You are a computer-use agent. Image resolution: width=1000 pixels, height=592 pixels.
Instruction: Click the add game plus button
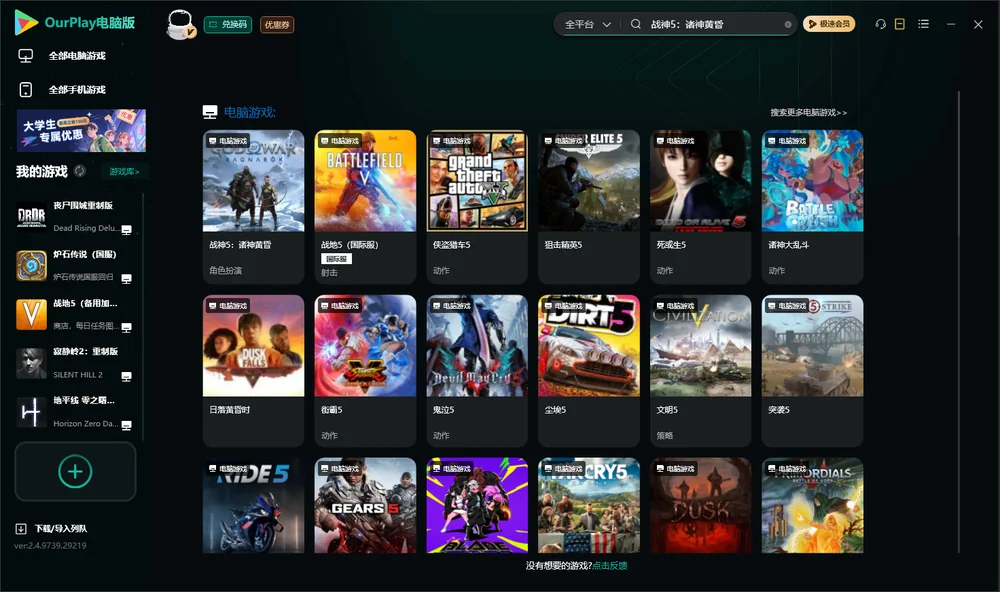pos(75,471)
